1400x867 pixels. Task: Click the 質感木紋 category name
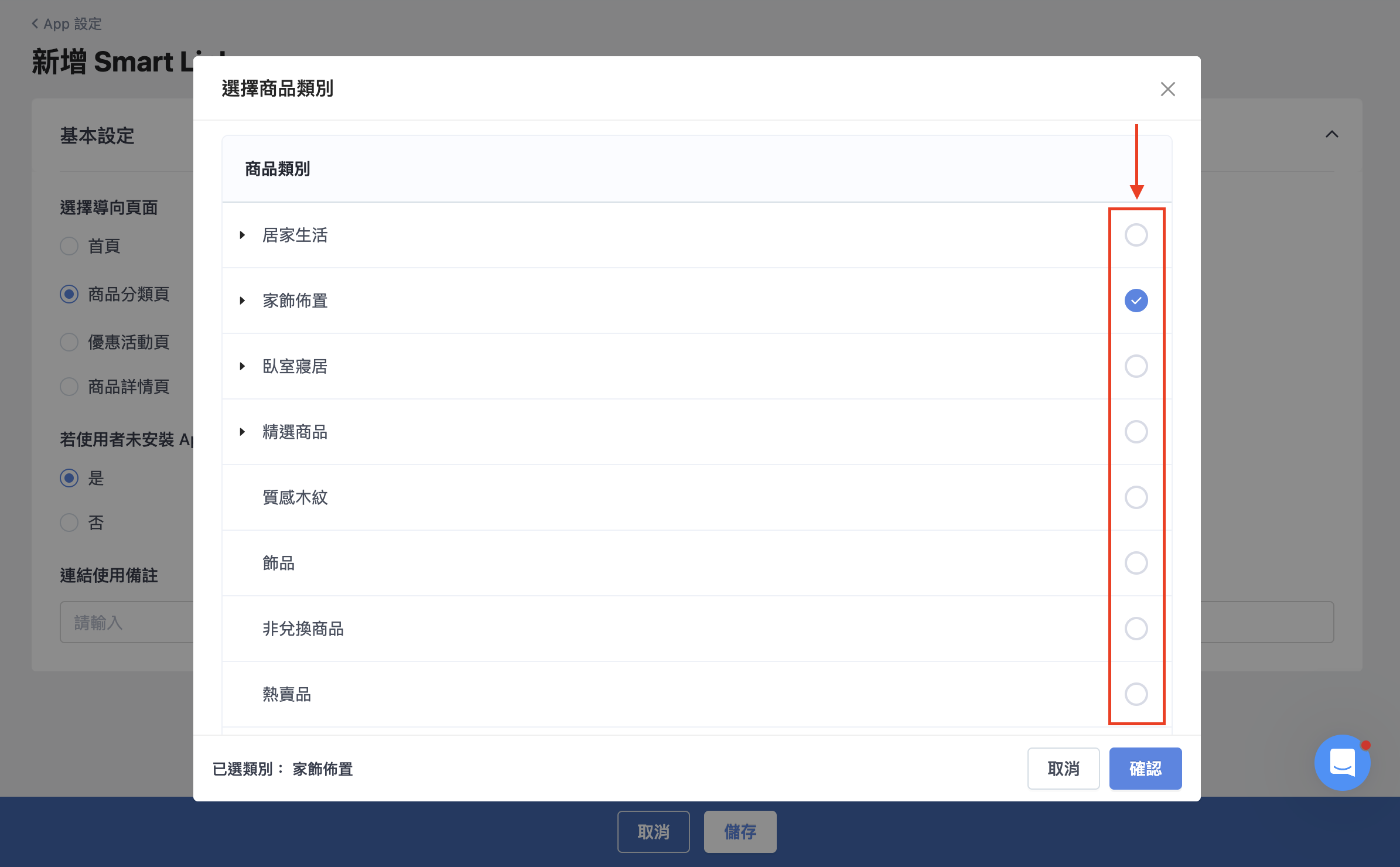(x=295, y=497)
